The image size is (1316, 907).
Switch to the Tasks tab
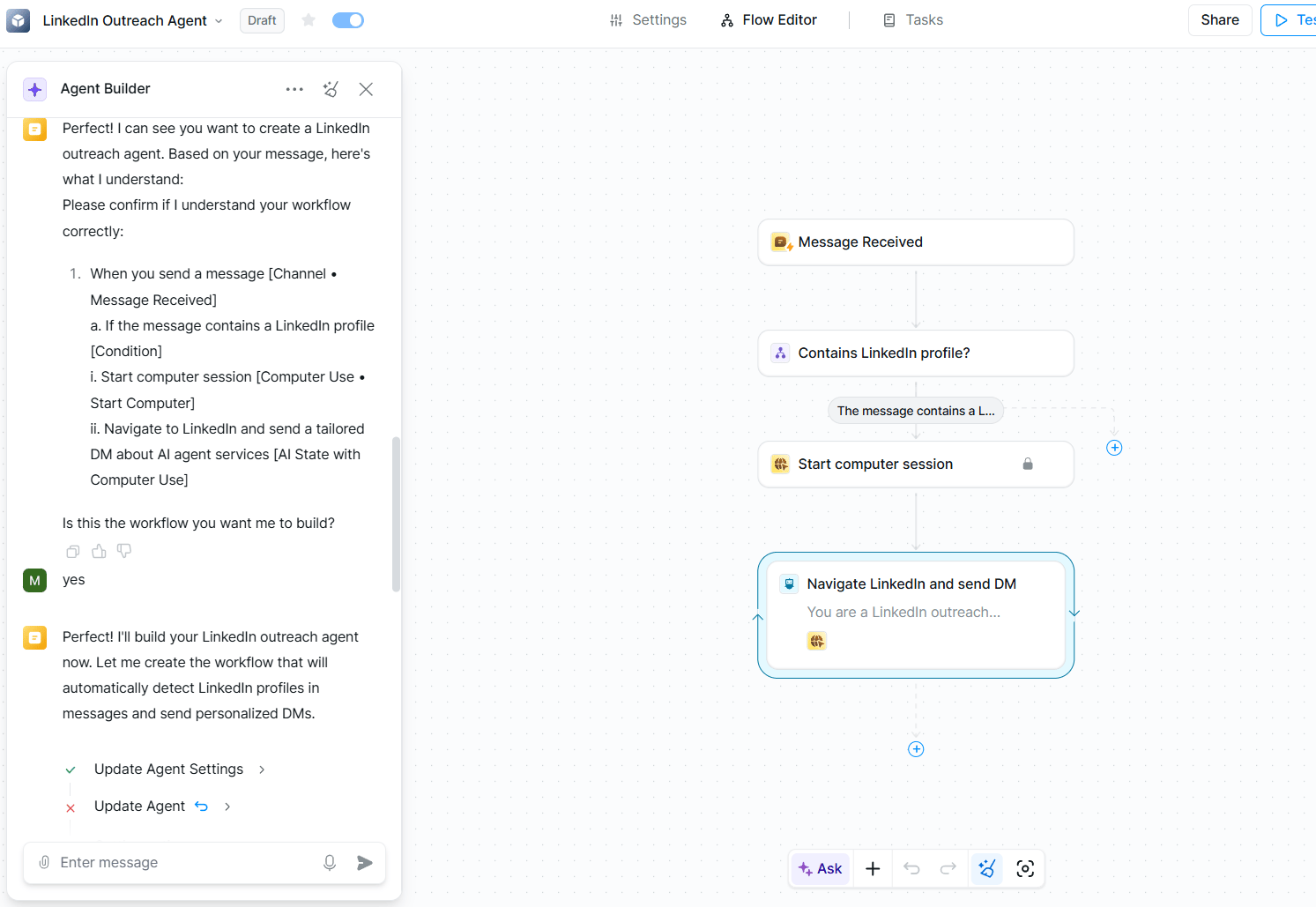click(913, 20)
